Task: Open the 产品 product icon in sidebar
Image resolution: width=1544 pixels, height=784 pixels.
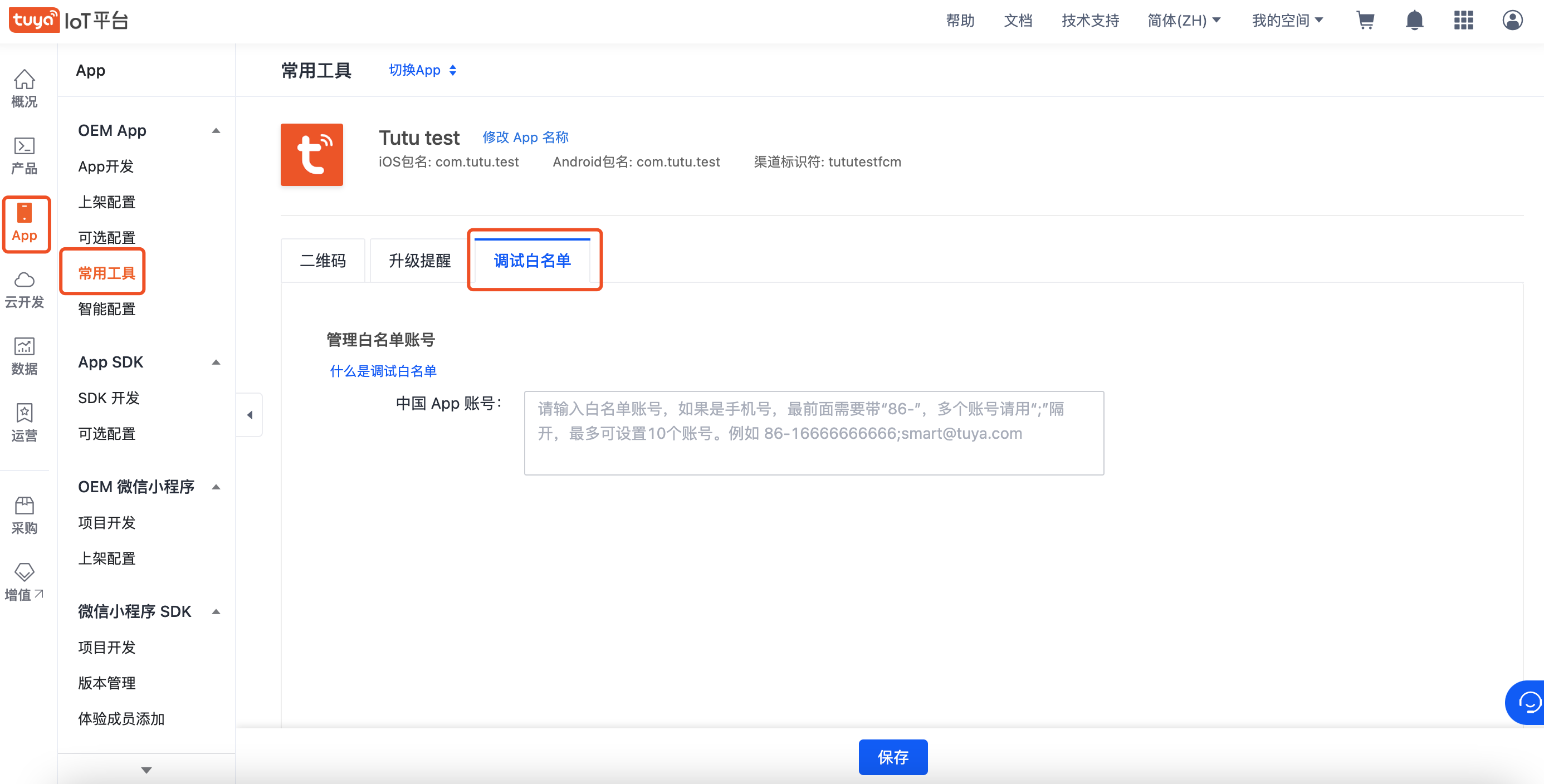Action: 24,155
